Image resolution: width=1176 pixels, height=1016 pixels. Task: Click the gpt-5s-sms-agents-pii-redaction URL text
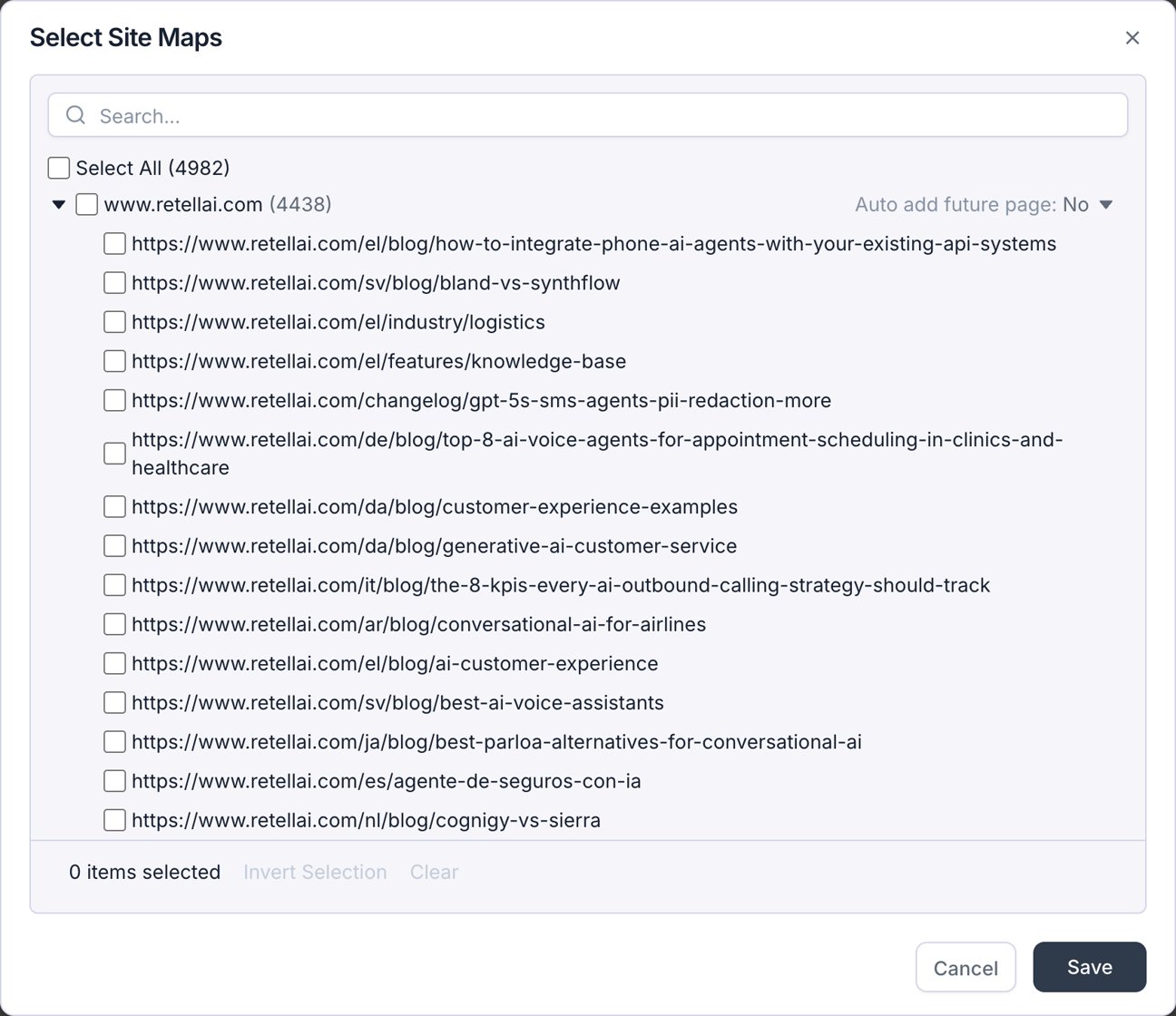(482, 400)
